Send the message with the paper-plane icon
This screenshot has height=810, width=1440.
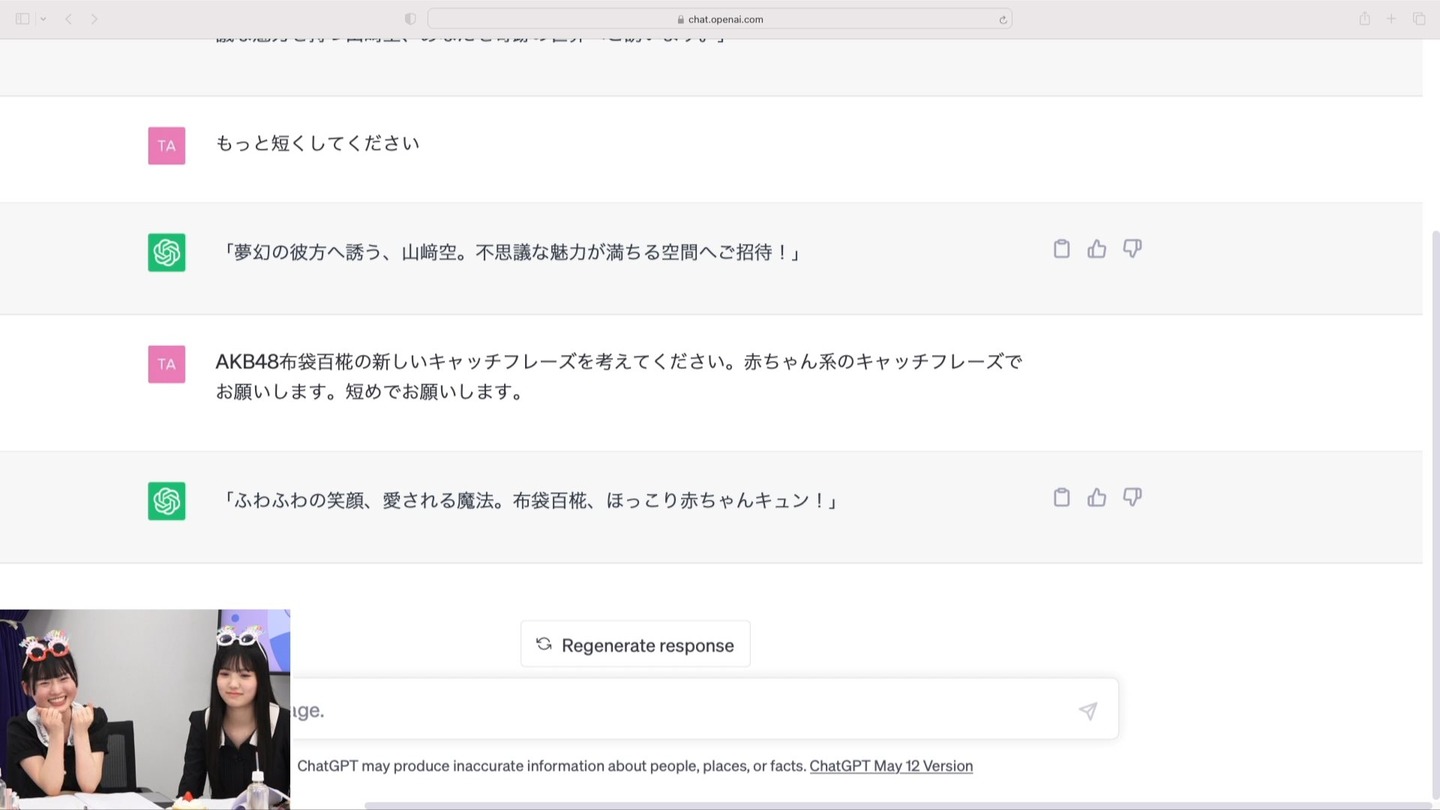click(x=1088, y=710)
